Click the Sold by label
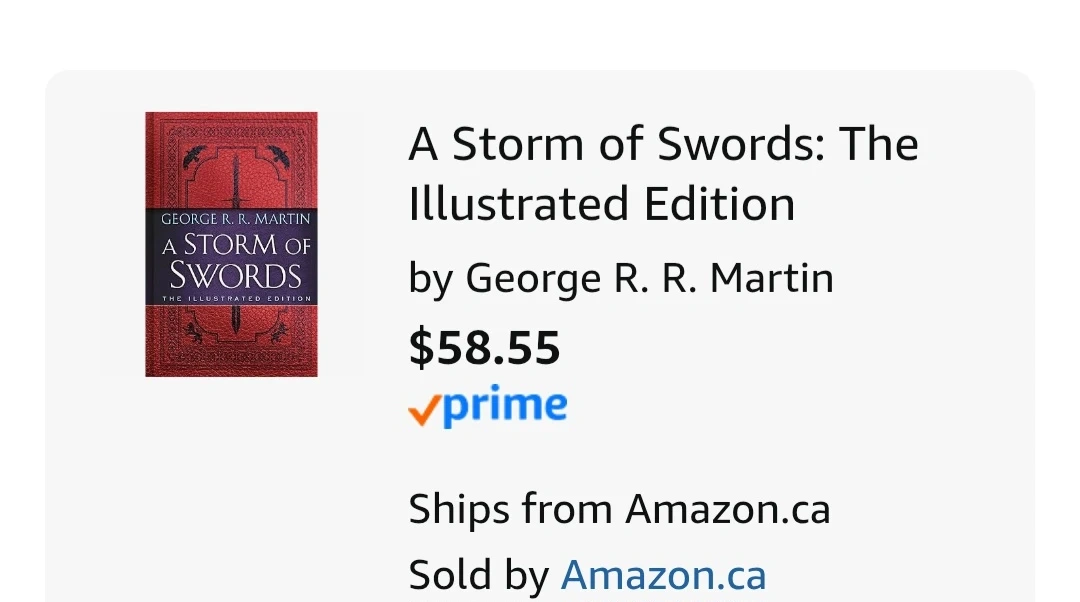 478,576
